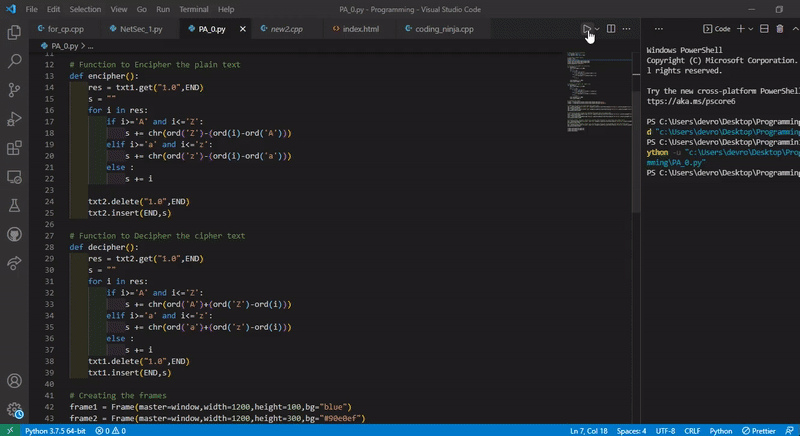Open Source Control view
Viewport: 800px width, 436px height.
[x=14, y=90]
